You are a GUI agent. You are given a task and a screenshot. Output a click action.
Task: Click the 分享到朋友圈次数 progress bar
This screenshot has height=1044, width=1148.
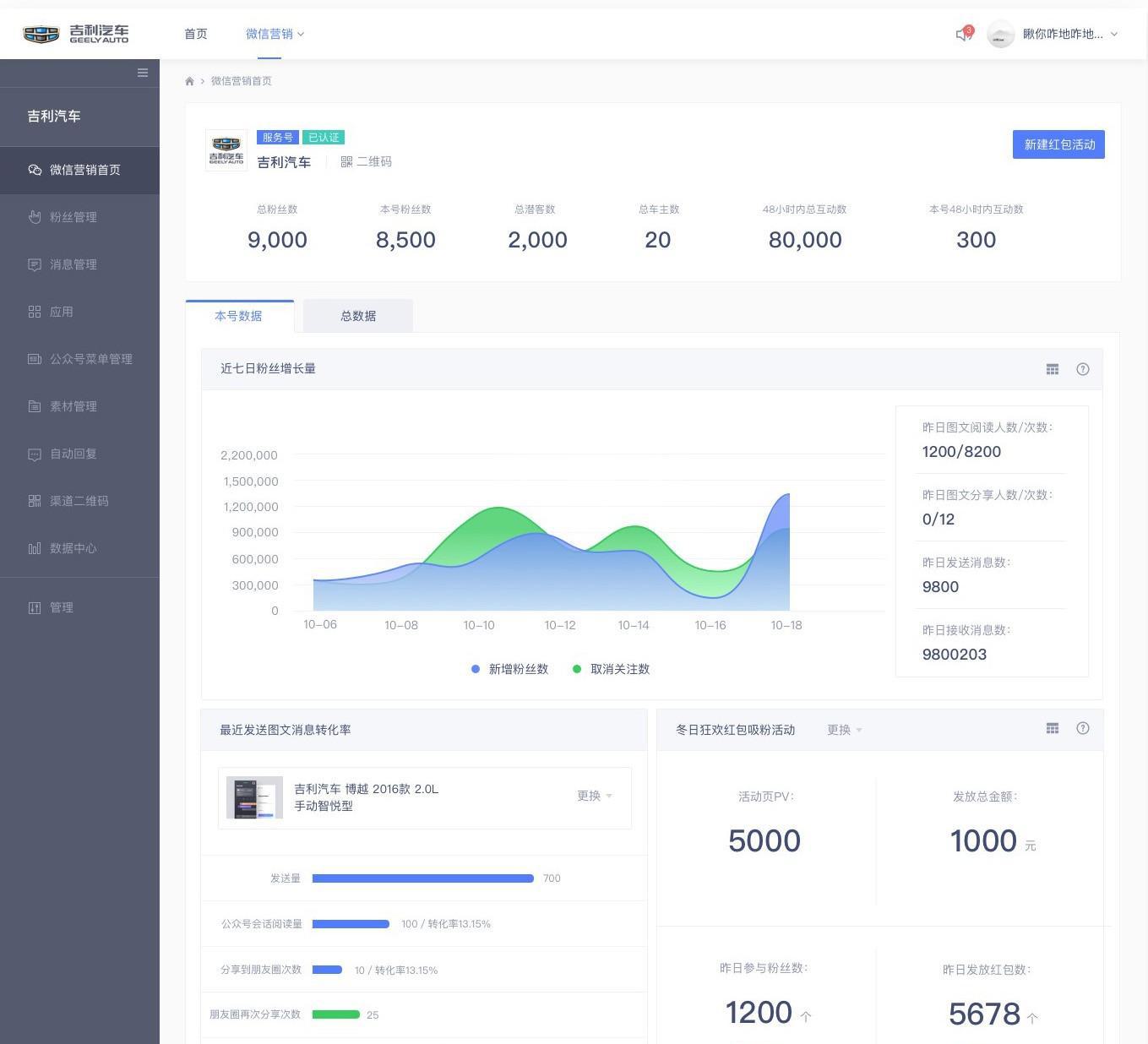[x=327, y=970]
